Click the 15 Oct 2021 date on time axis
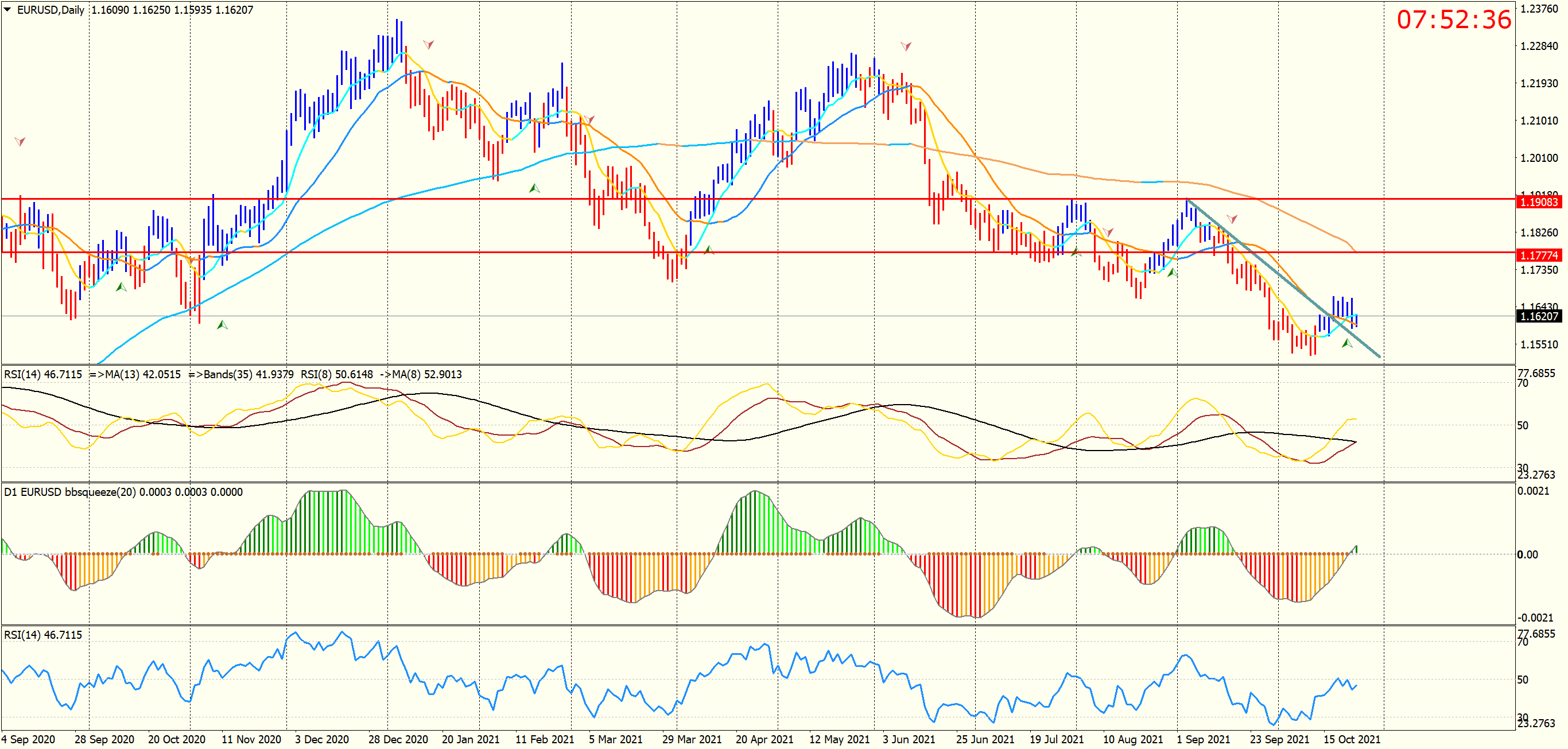The height and width of the screenshot is (749, 1568). pos(1352,739)
